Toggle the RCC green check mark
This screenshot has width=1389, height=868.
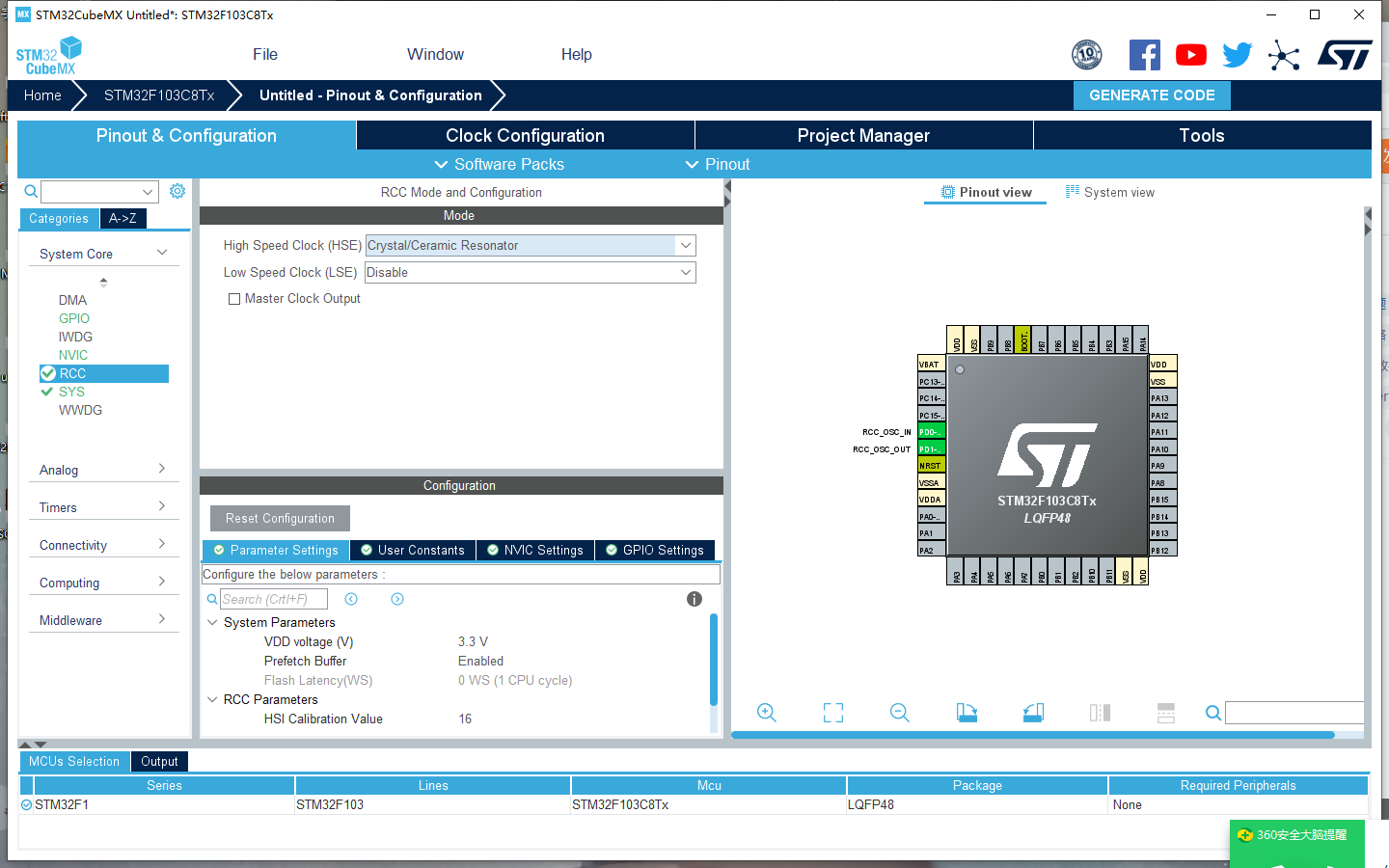click(47, 373)
